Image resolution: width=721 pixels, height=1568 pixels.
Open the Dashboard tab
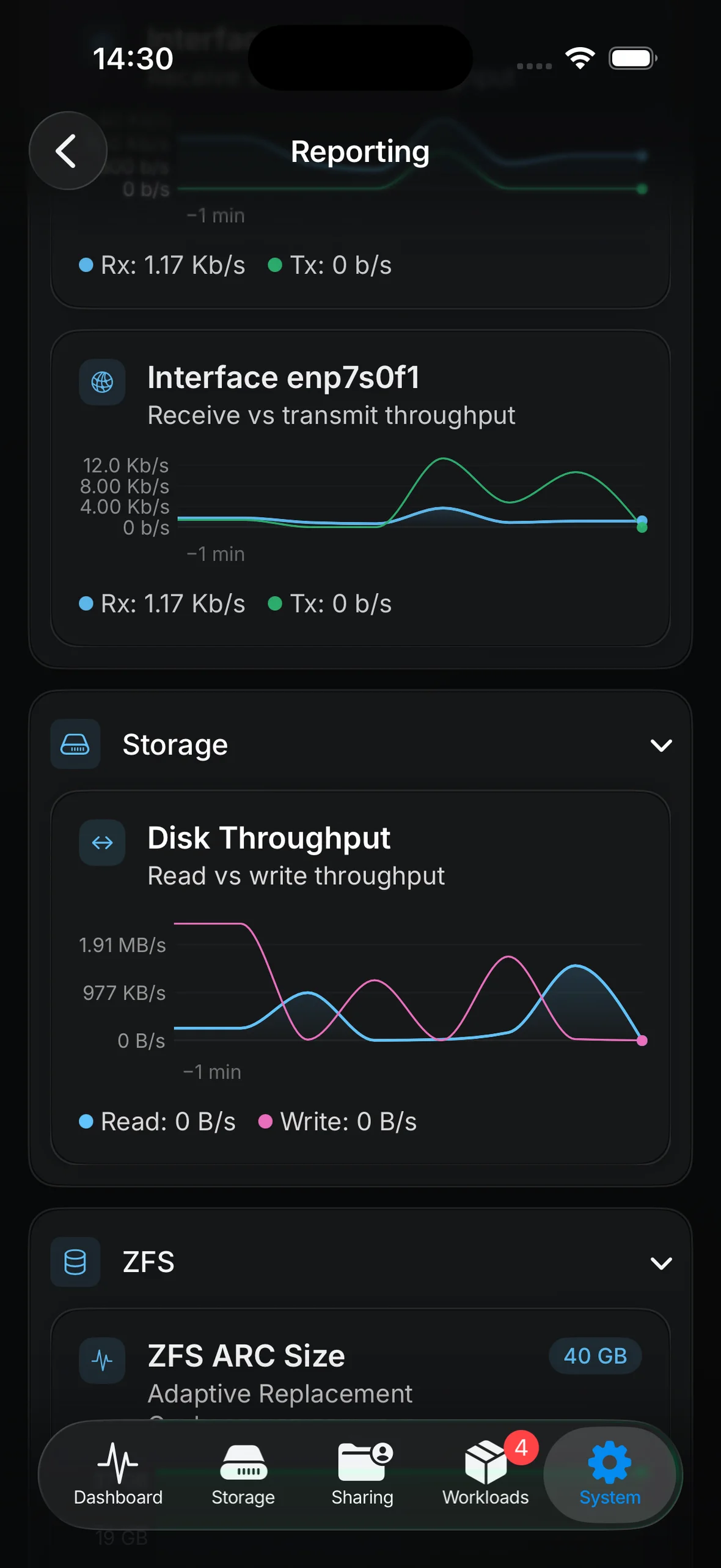(x=118, y=1474)
